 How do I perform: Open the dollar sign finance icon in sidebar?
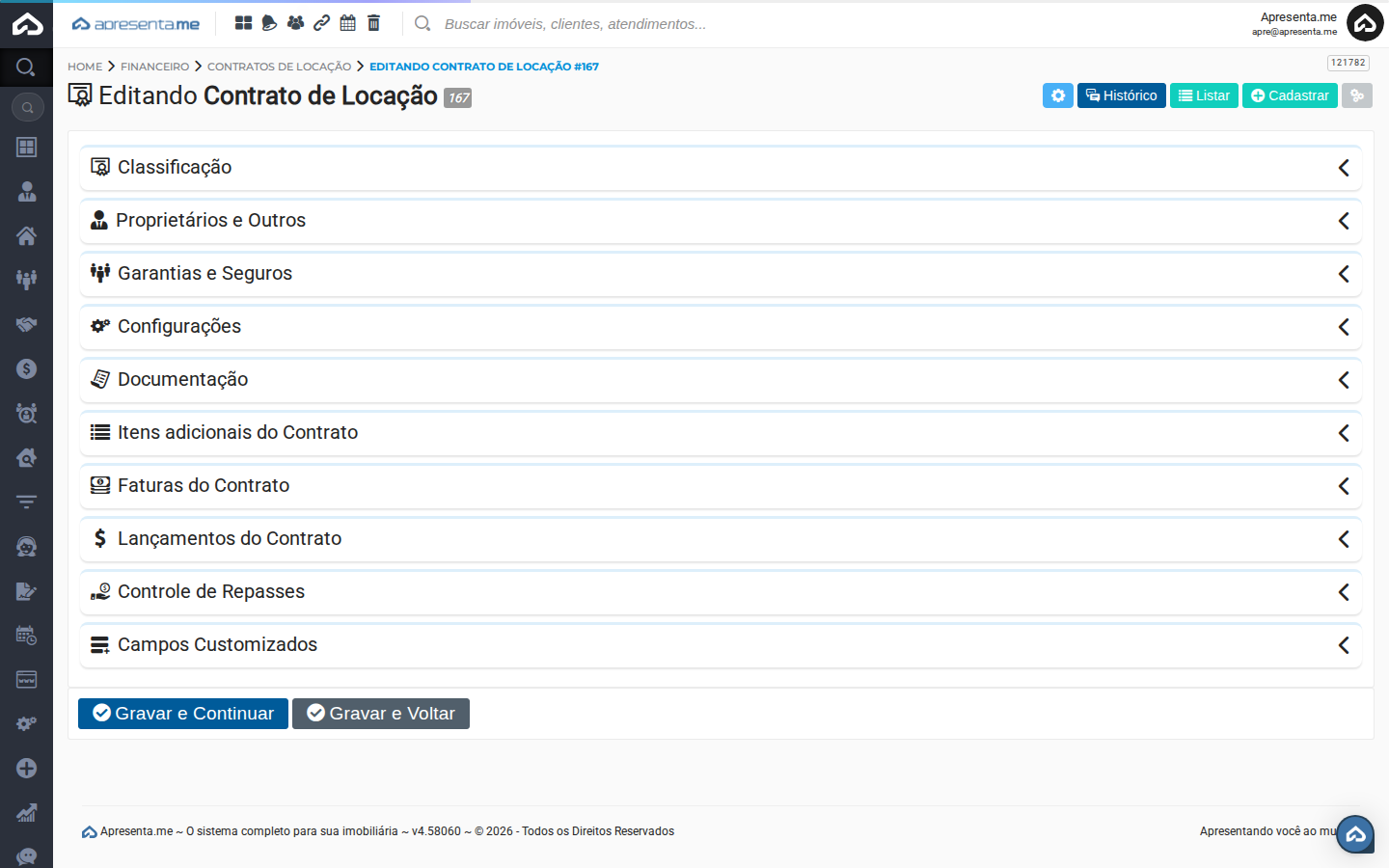tap(26, 368)
